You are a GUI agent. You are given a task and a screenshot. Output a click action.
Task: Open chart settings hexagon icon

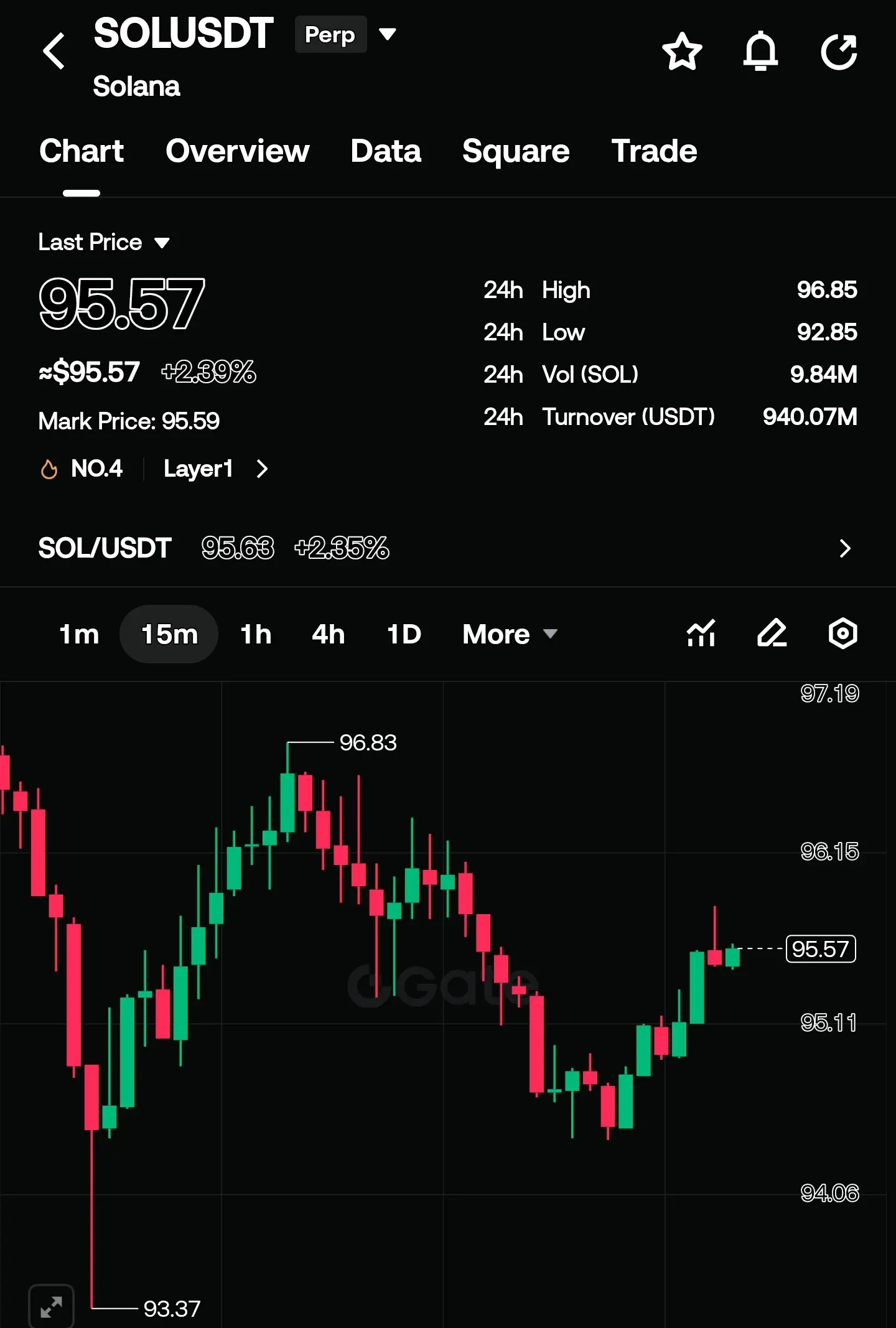843,634
